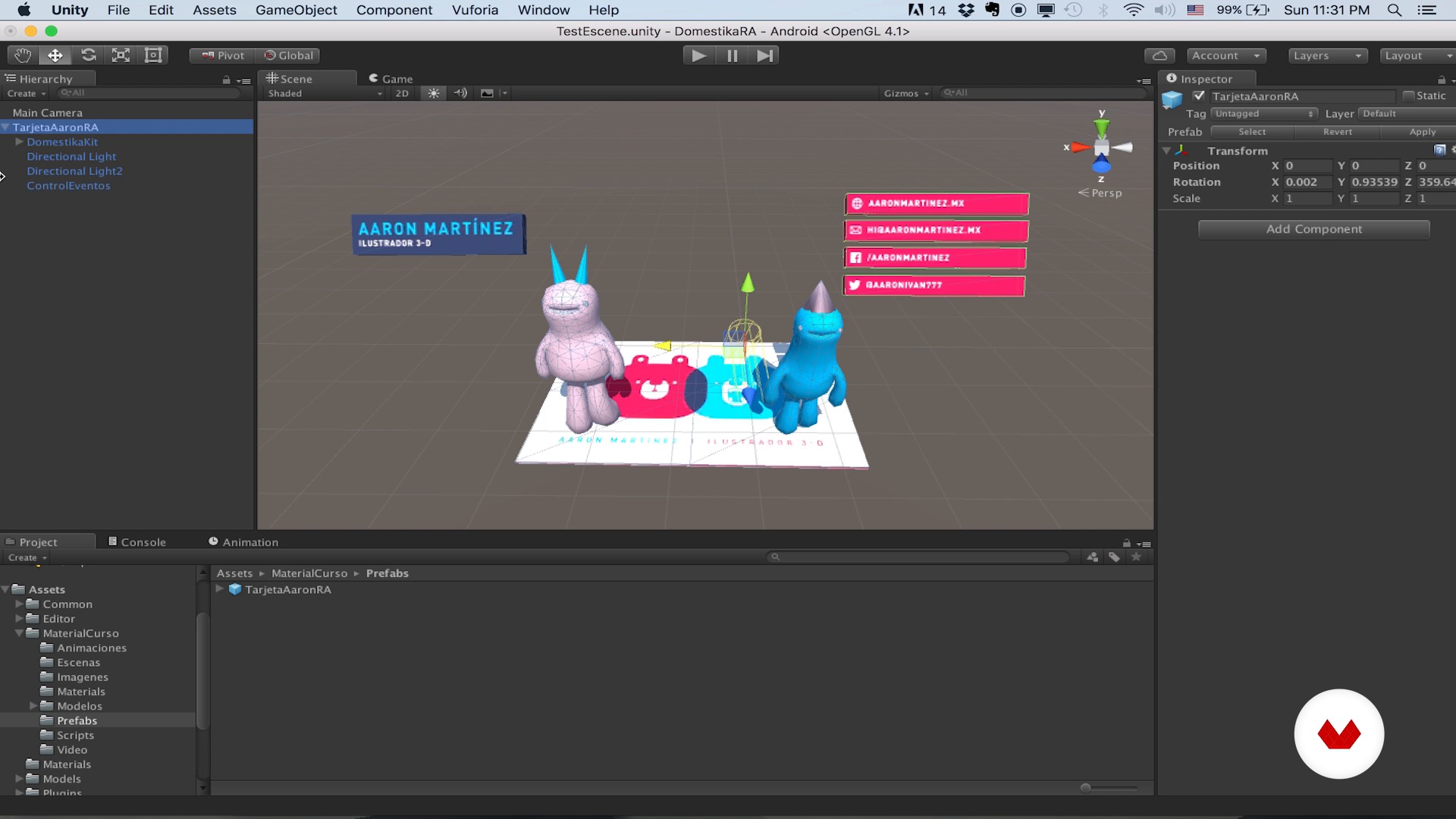Click the TarjetaAaronRA prefab cube icon in Inspector
Viewport: 1456px width, 819px height.
pyautogui.click(x=1172, y=99)
